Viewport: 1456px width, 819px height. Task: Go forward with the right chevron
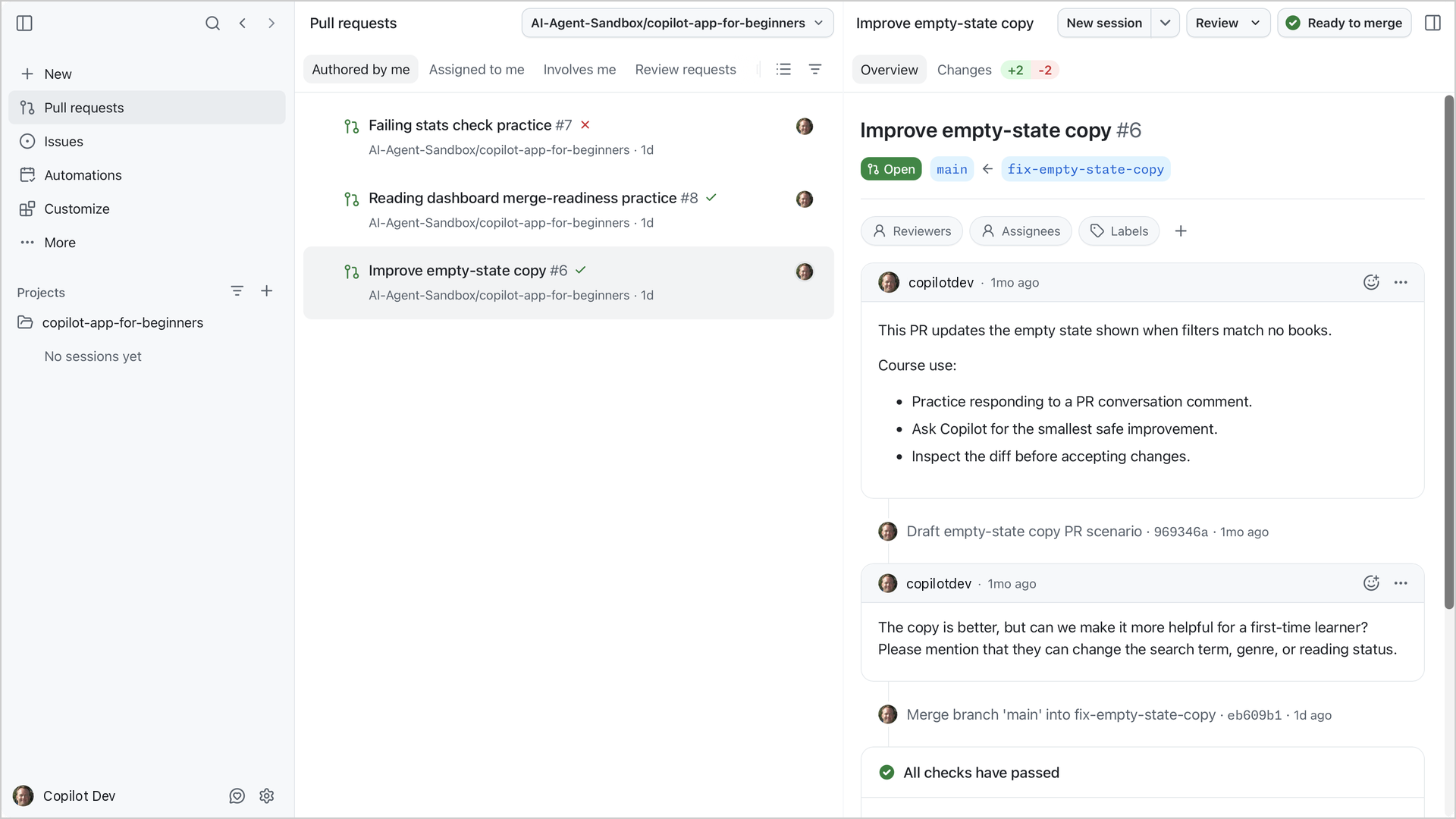pyautogui.click(x=271, y=24)
